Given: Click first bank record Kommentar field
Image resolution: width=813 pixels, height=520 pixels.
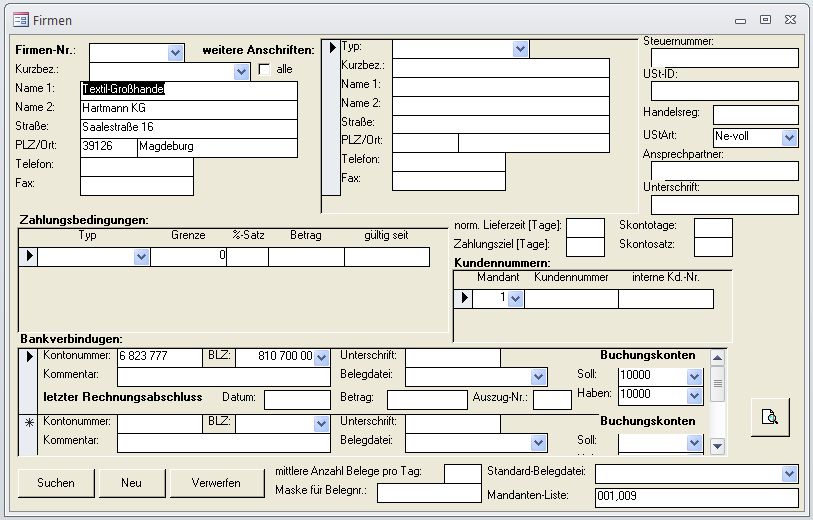Looking at the screenshot, I should coord(223,377).
